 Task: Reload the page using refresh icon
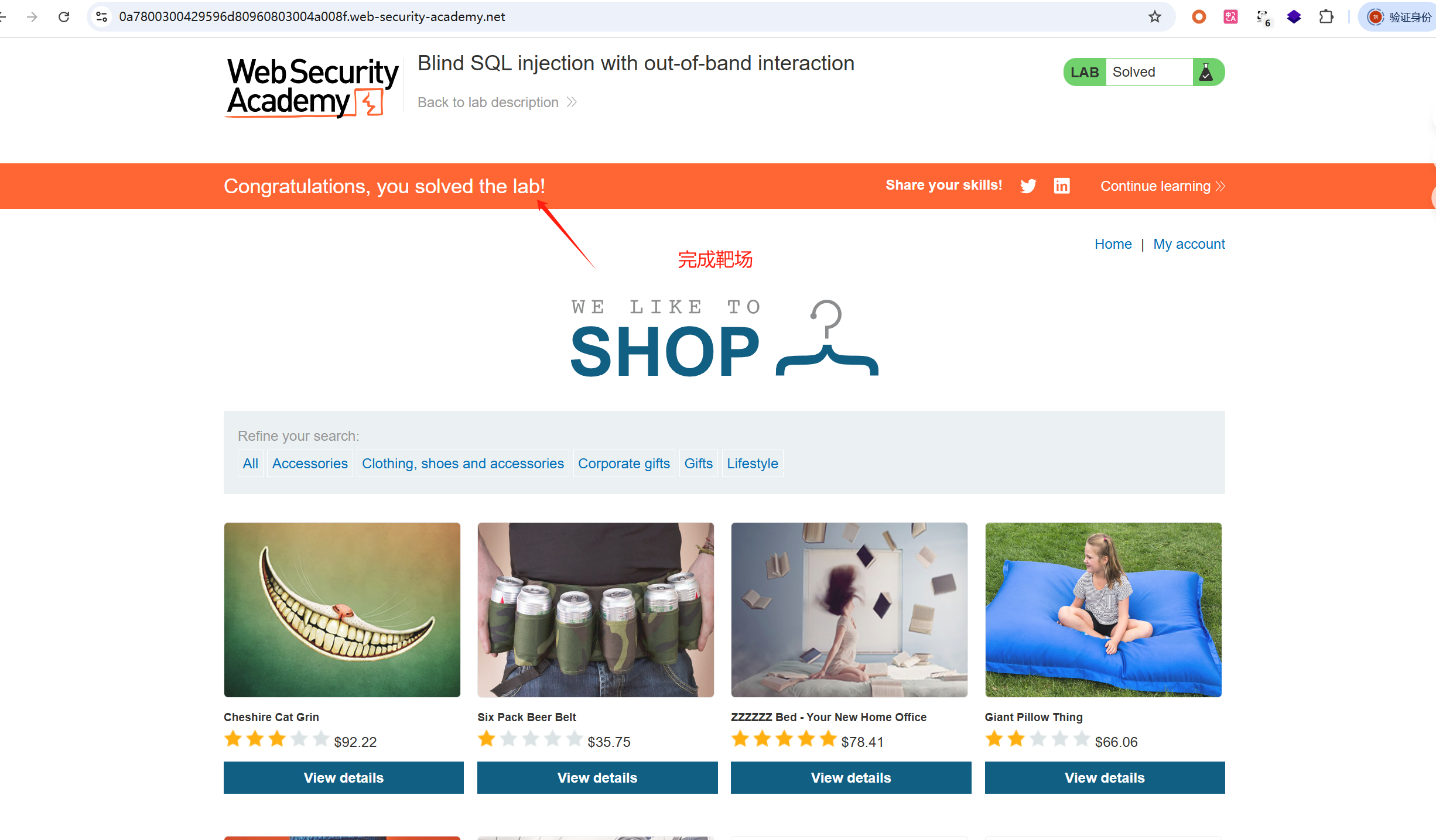click(64, 16)
